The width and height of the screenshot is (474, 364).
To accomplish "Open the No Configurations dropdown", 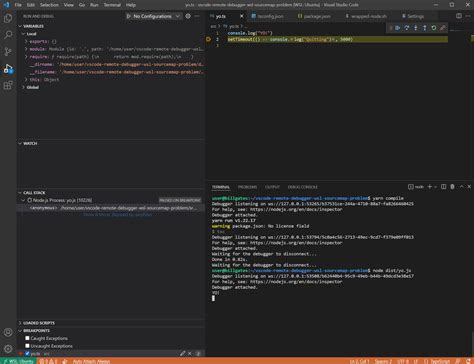I will point(154,16).
